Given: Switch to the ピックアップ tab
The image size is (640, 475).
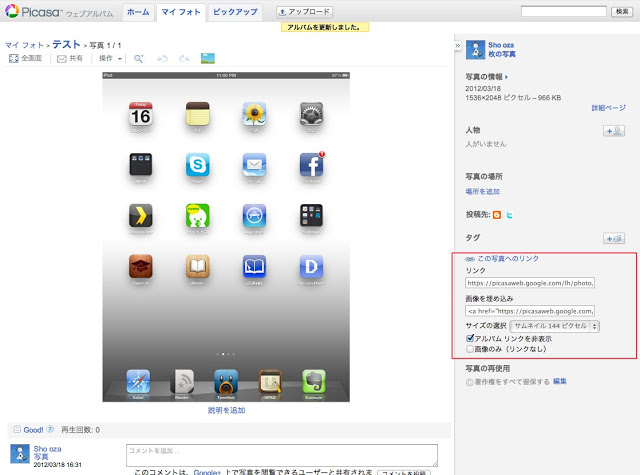Looking at the screenshot, I should [x=236, y=12].
